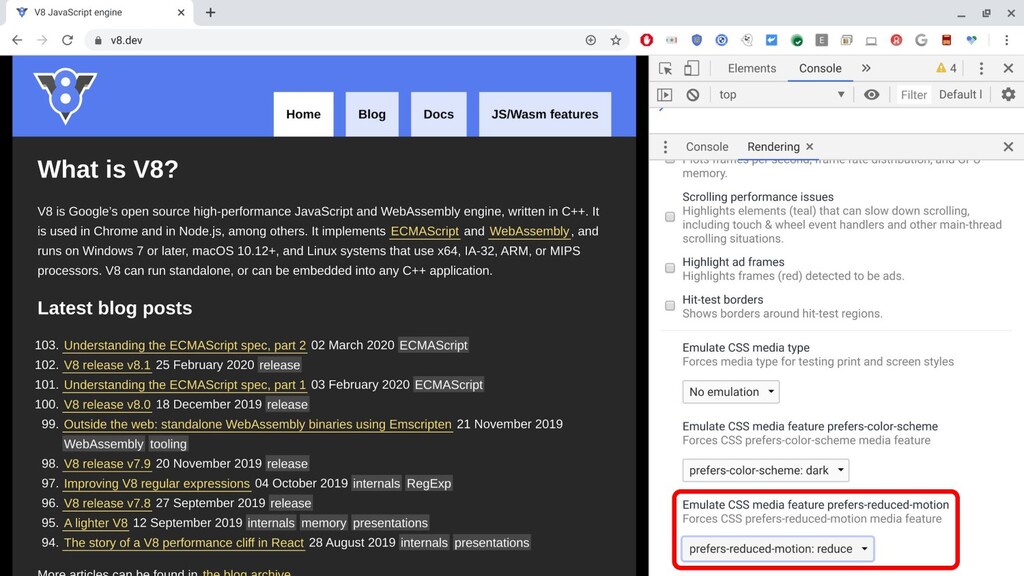
Task: Open DevTools customize three-dot menu
Action: point(981,69)
